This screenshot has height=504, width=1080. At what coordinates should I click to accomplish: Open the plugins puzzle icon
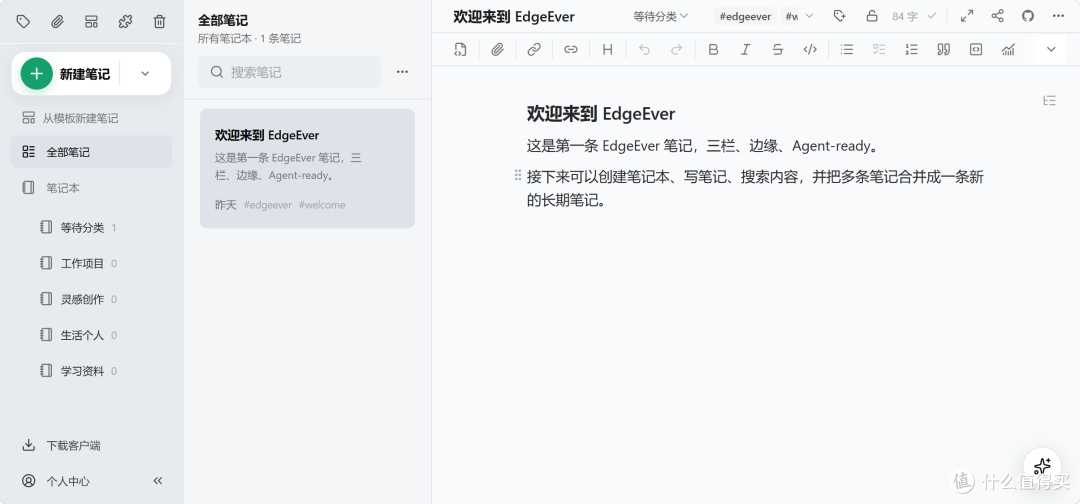tap(125, 21)
